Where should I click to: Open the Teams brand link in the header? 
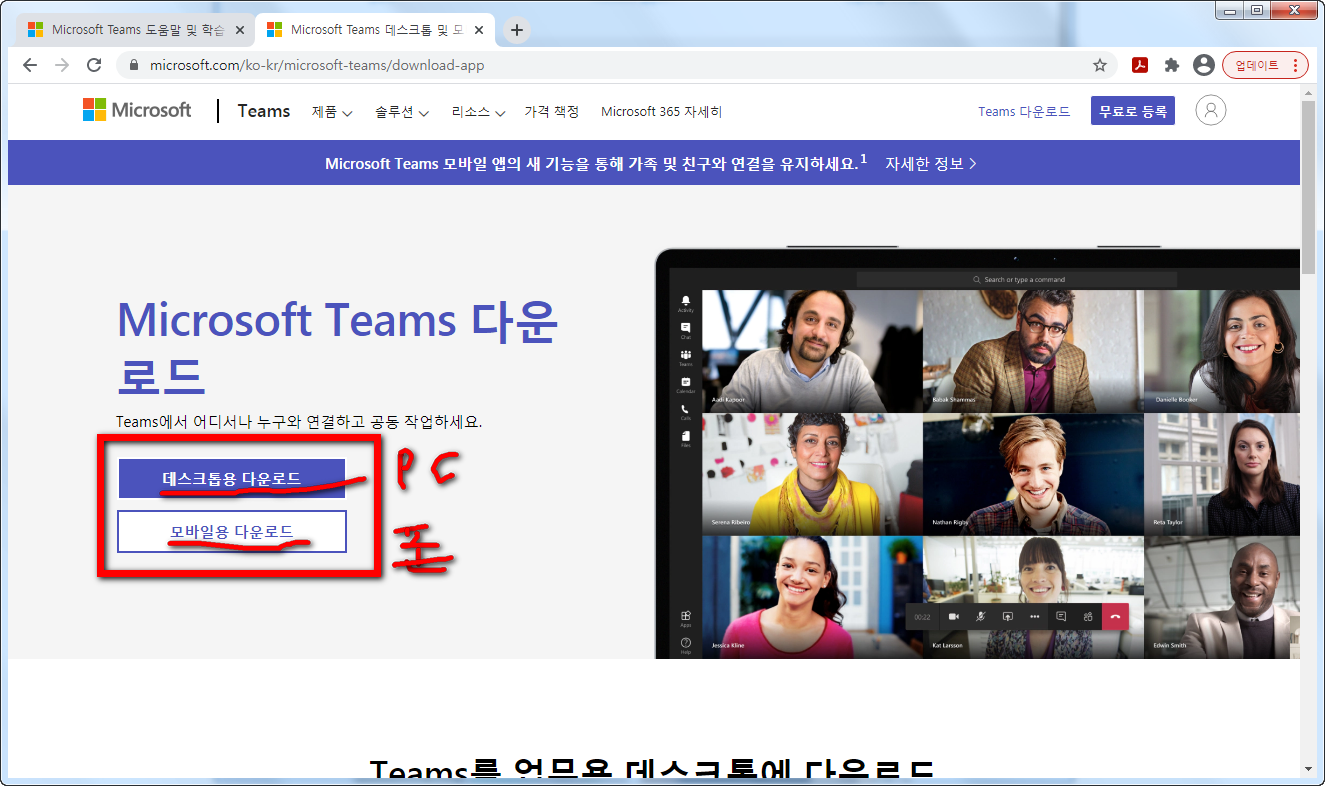point(264,111)
